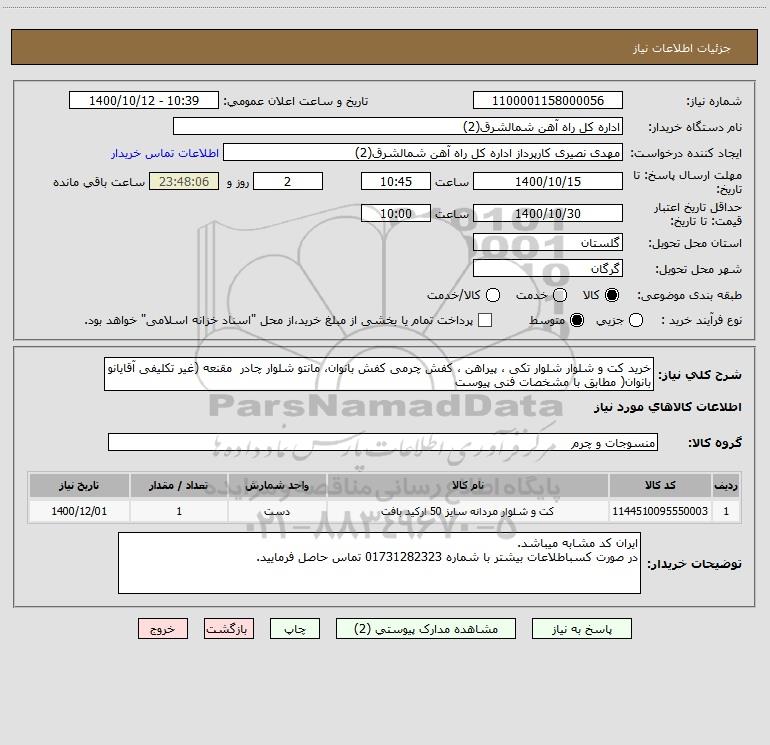Choose جزیی purchase process type
Image resolution: width=770 pixels, height=745 pixels.
(635, 320)
